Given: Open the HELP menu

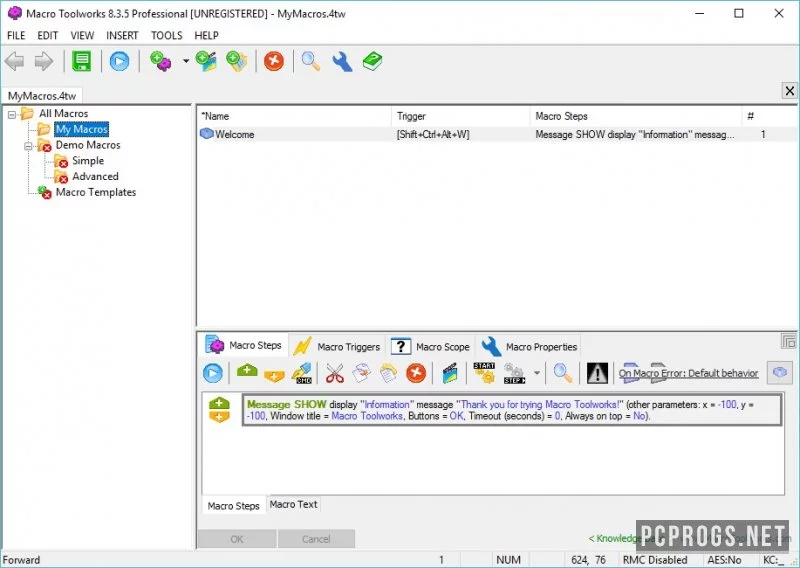Looking at the screenshot, I should [207, 35].
